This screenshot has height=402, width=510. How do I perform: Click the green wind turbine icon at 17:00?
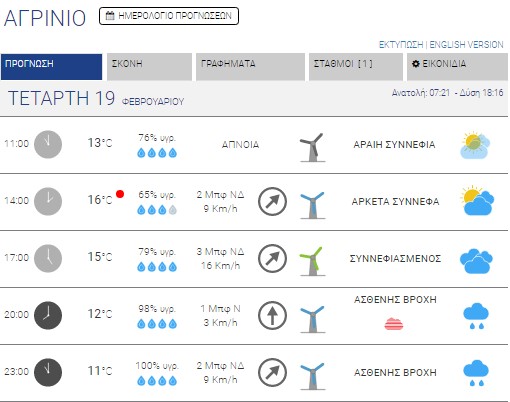(312, 261)
